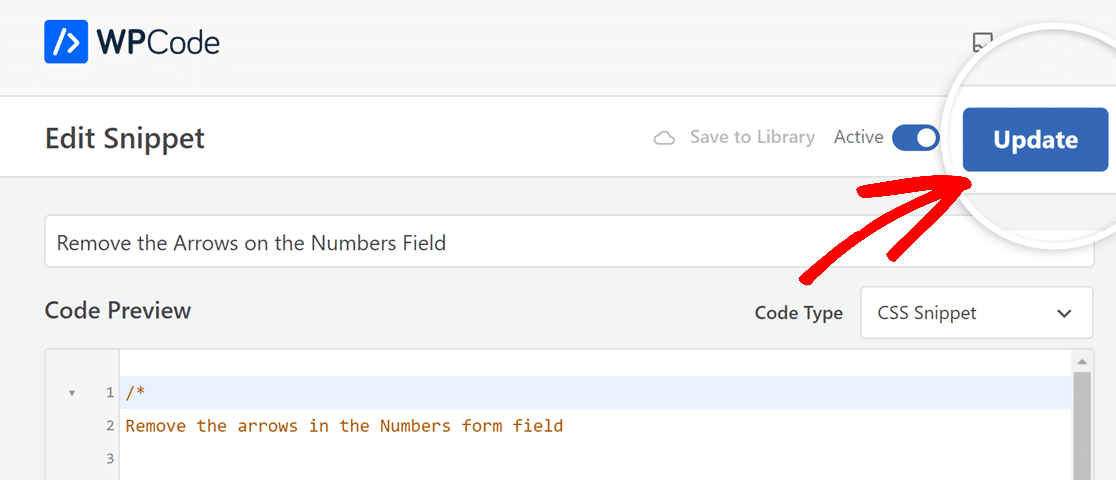
Task: Click line number 2 in the gutter
Action: tap(110, 426)
